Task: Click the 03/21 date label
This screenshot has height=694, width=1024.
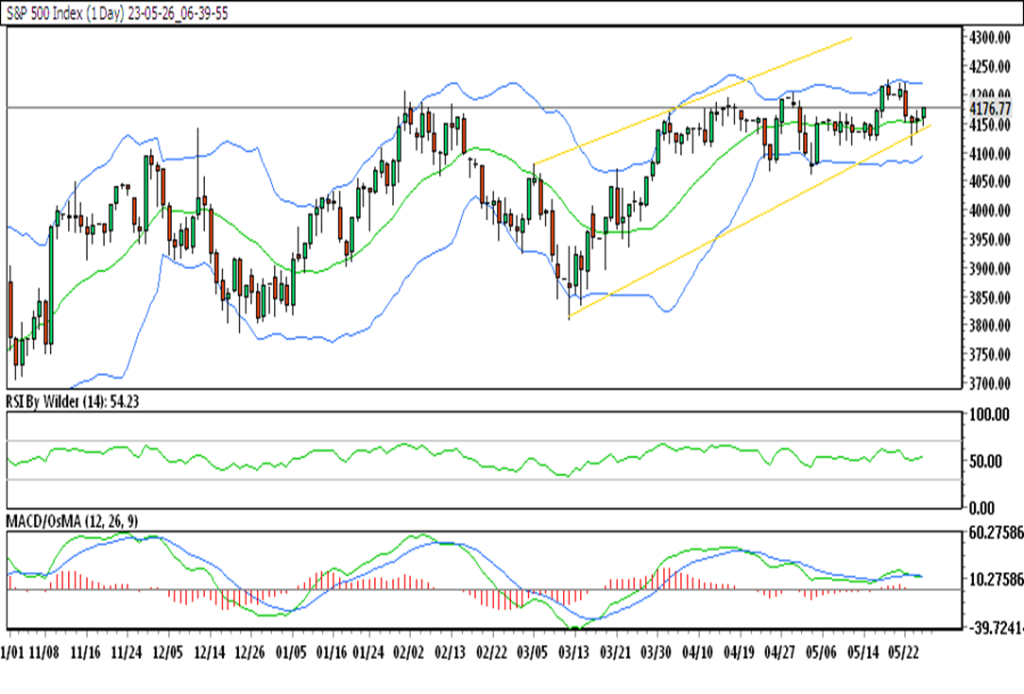Action: (615, 652)
